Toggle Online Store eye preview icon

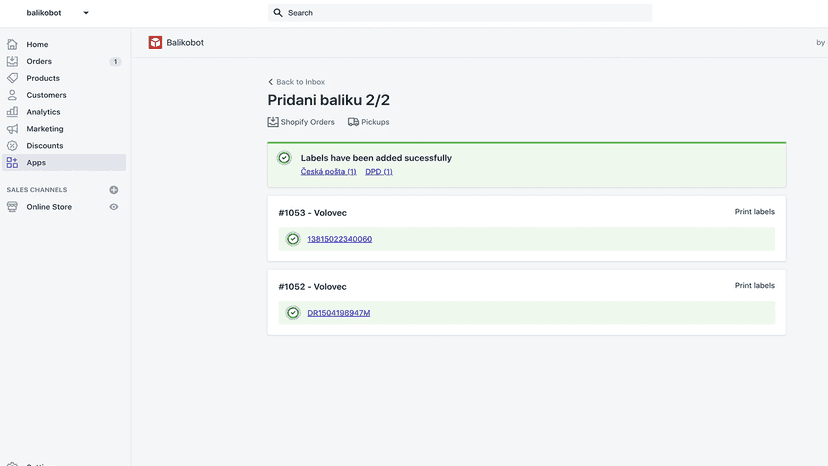[x=114, y=207]
